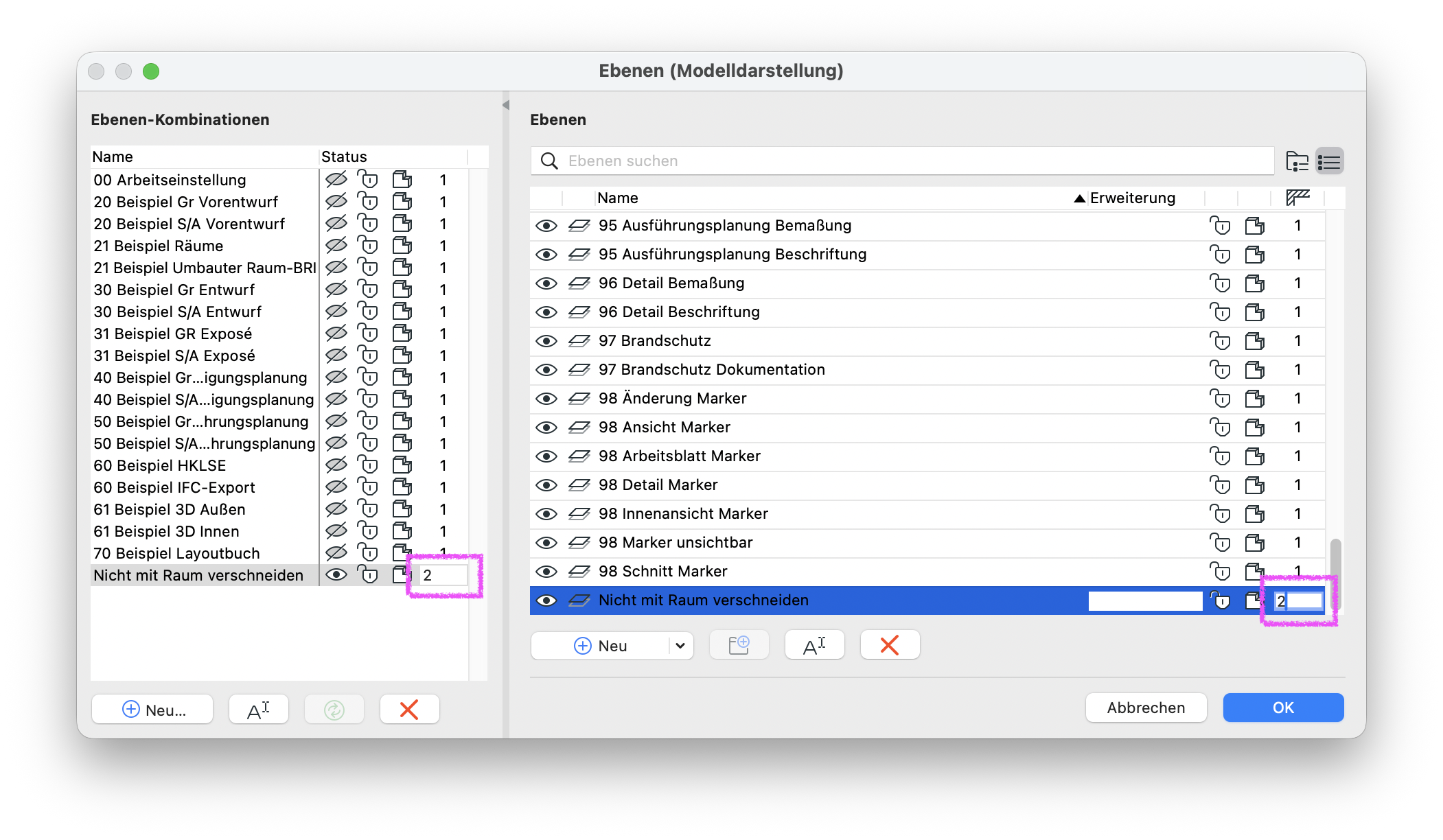
Task: Click lock icon for 31 Beispiel GR Exposé
Action: (369, 334)
